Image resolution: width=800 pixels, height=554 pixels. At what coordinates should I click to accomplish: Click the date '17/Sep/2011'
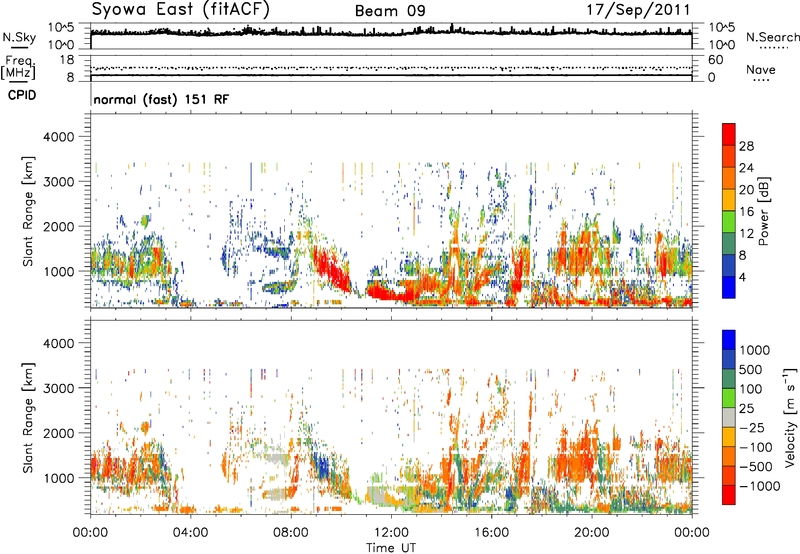click(638, 10)
